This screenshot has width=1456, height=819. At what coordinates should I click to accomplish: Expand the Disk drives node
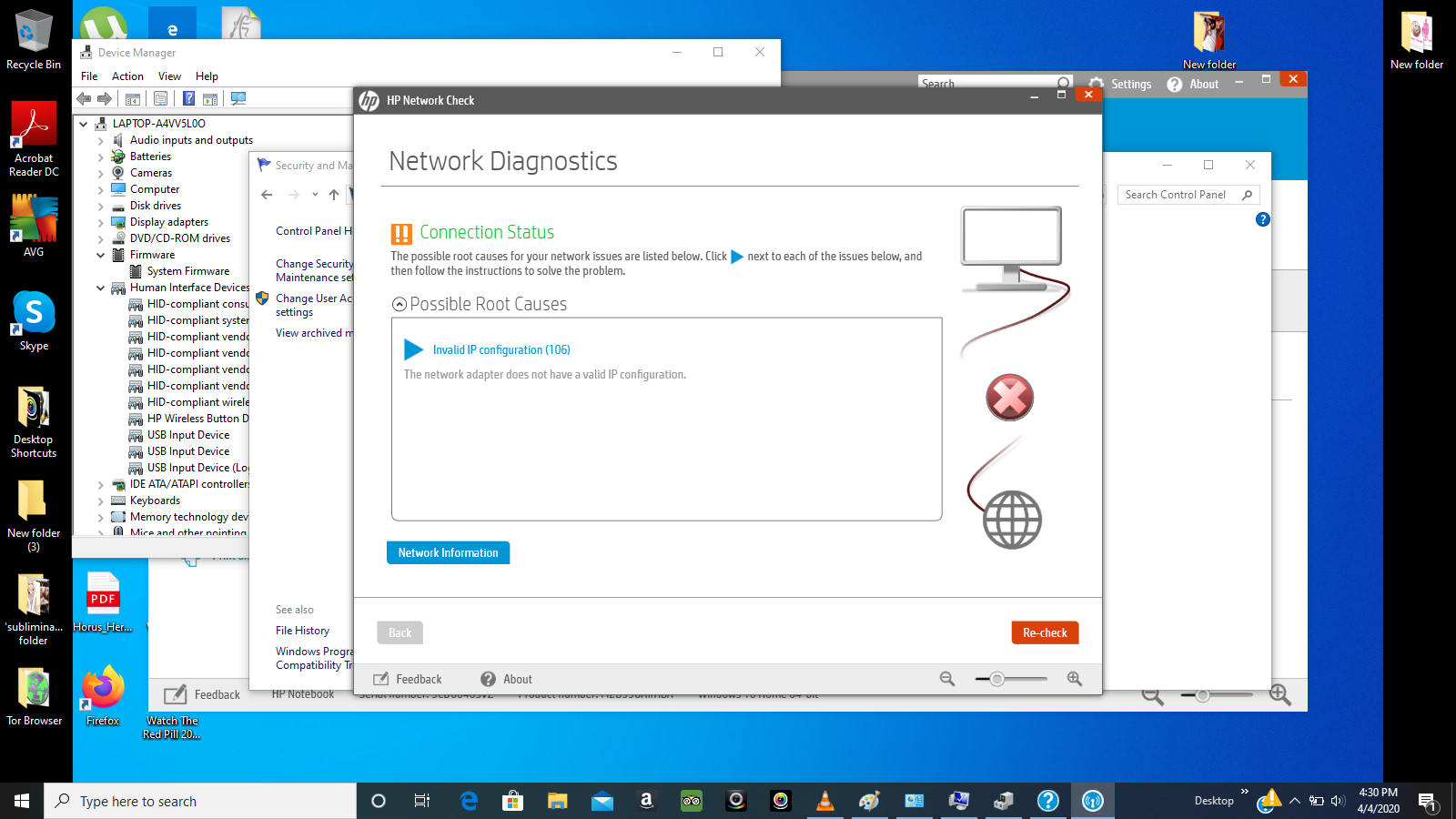[x=101, y=207]
